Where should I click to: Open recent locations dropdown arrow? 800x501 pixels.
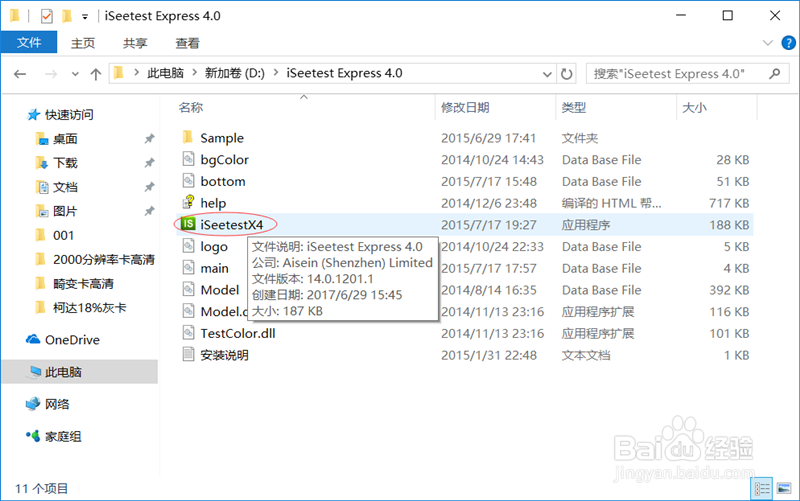[x=75, y=74]
